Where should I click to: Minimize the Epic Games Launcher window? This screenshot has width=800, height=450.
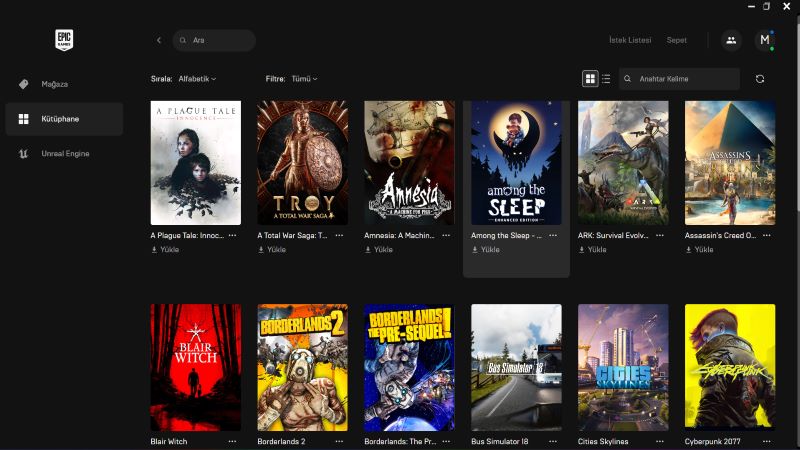751,6
